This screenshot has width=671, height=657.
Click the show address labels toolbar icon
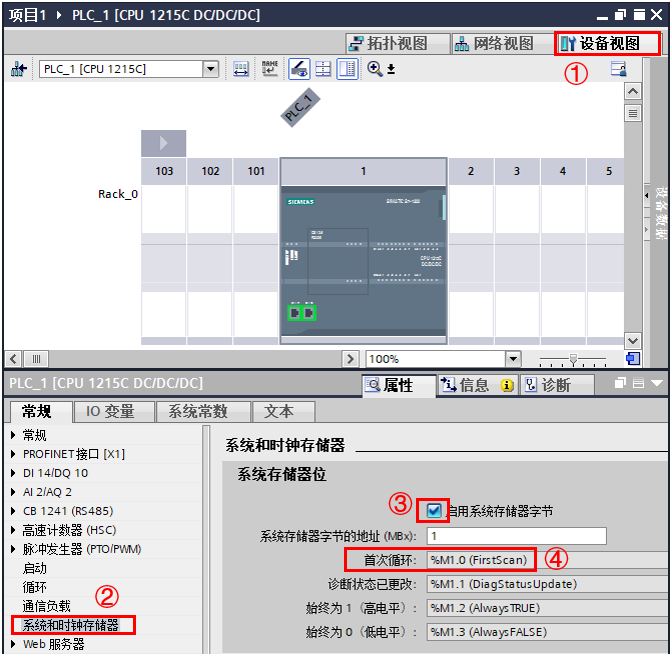(241, 68)
